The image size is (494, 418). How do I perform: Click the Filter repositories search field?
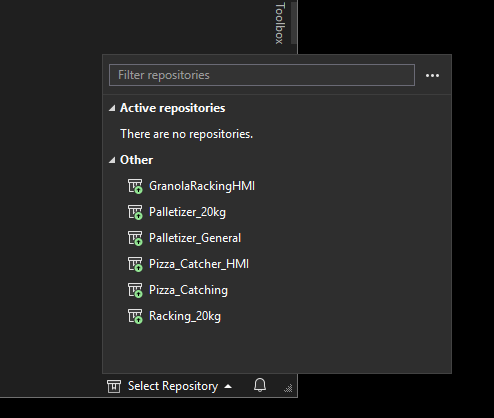[x=262, y=75]
